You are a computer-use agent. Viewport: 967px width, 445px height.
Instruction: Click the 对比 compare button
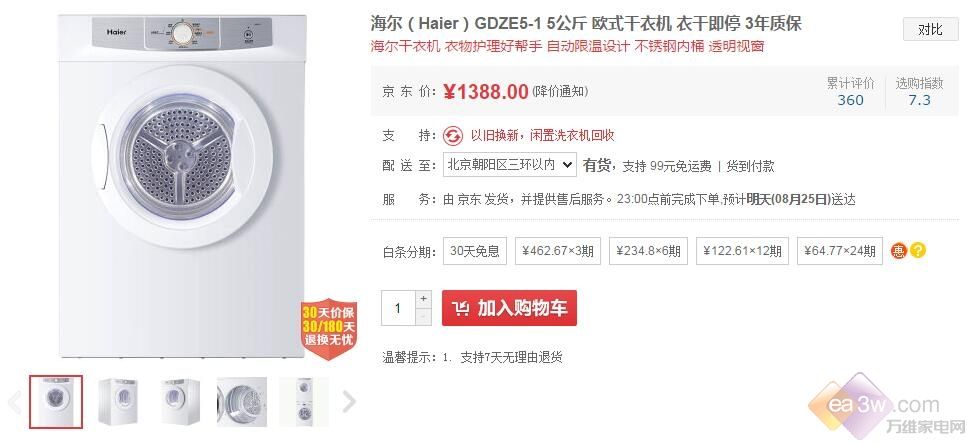pyautogui.click(x=931, y=29)
